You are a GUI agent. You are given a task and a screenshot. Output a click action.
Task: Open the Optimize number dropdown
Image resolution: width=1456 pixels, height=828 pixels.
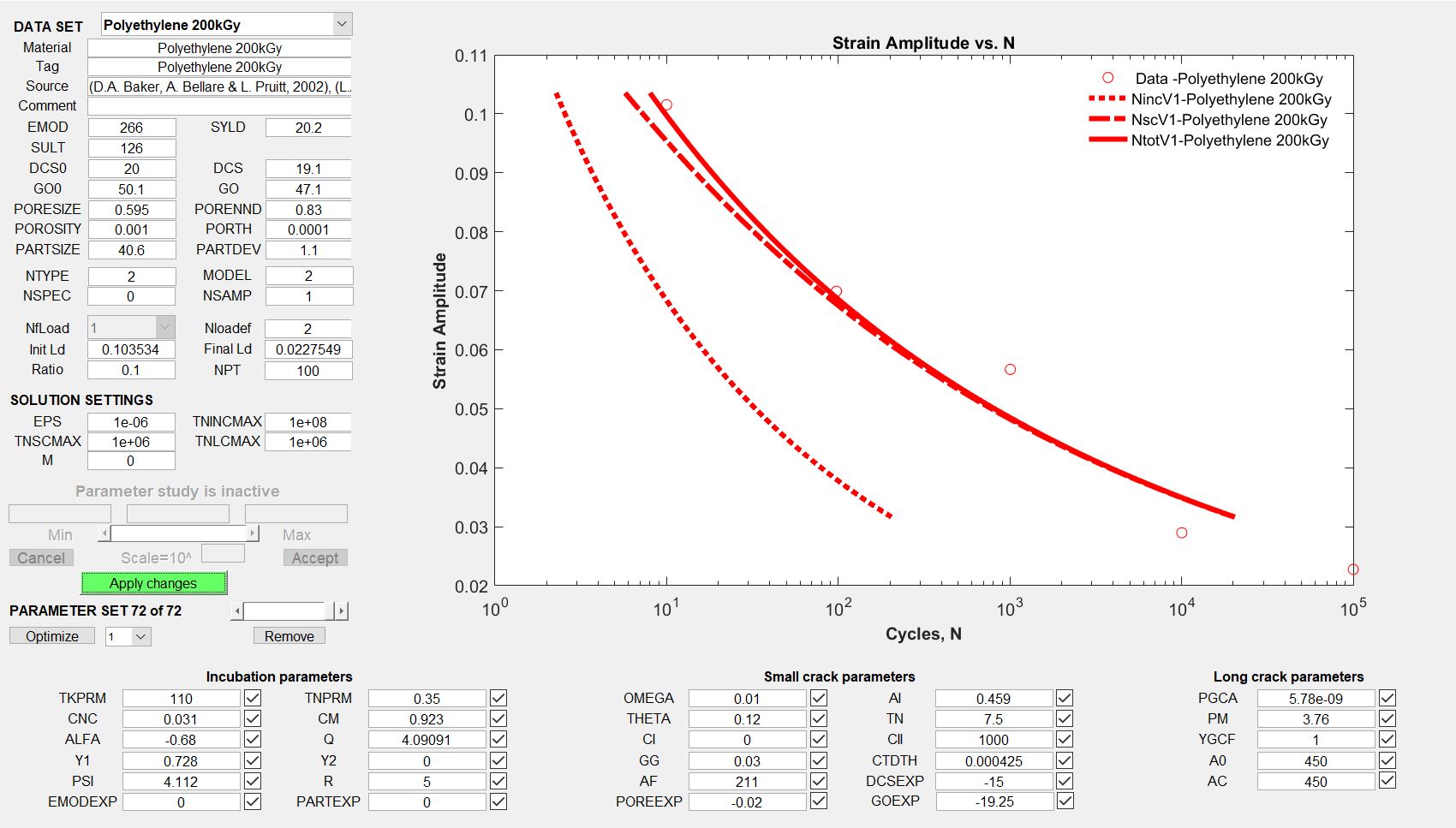pos(141,636)
